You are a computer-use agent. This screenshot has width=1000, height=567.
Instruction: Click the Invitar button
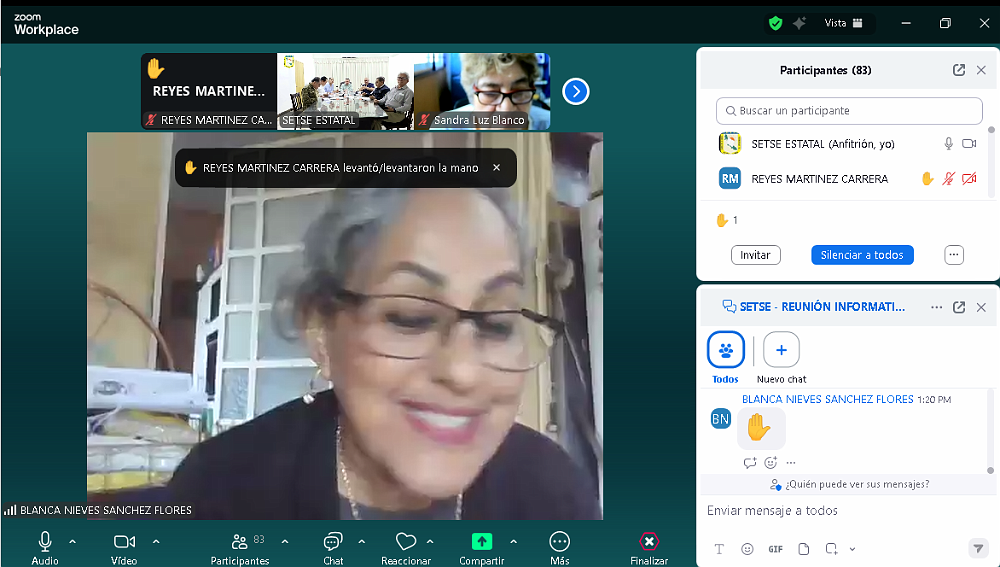tap(755, 255)
